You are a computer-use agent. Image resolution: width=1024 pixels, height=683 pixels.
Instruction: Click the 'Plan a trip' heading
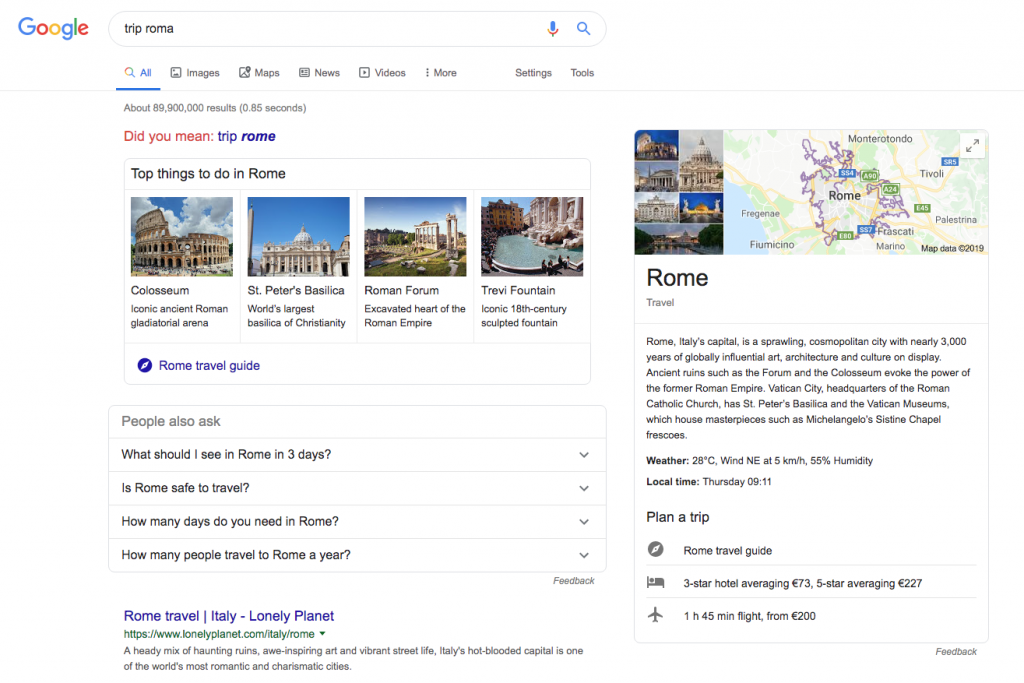click(678, 517)
